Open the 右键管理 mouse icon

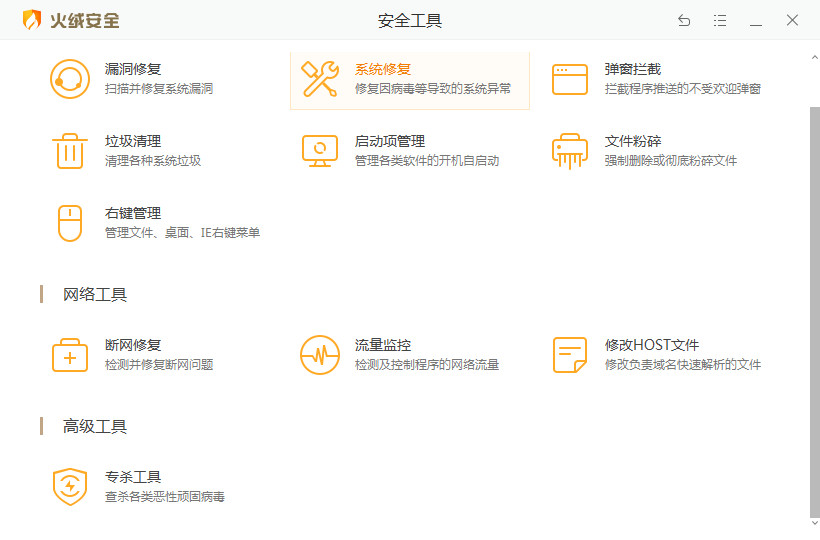click(70, 223)
